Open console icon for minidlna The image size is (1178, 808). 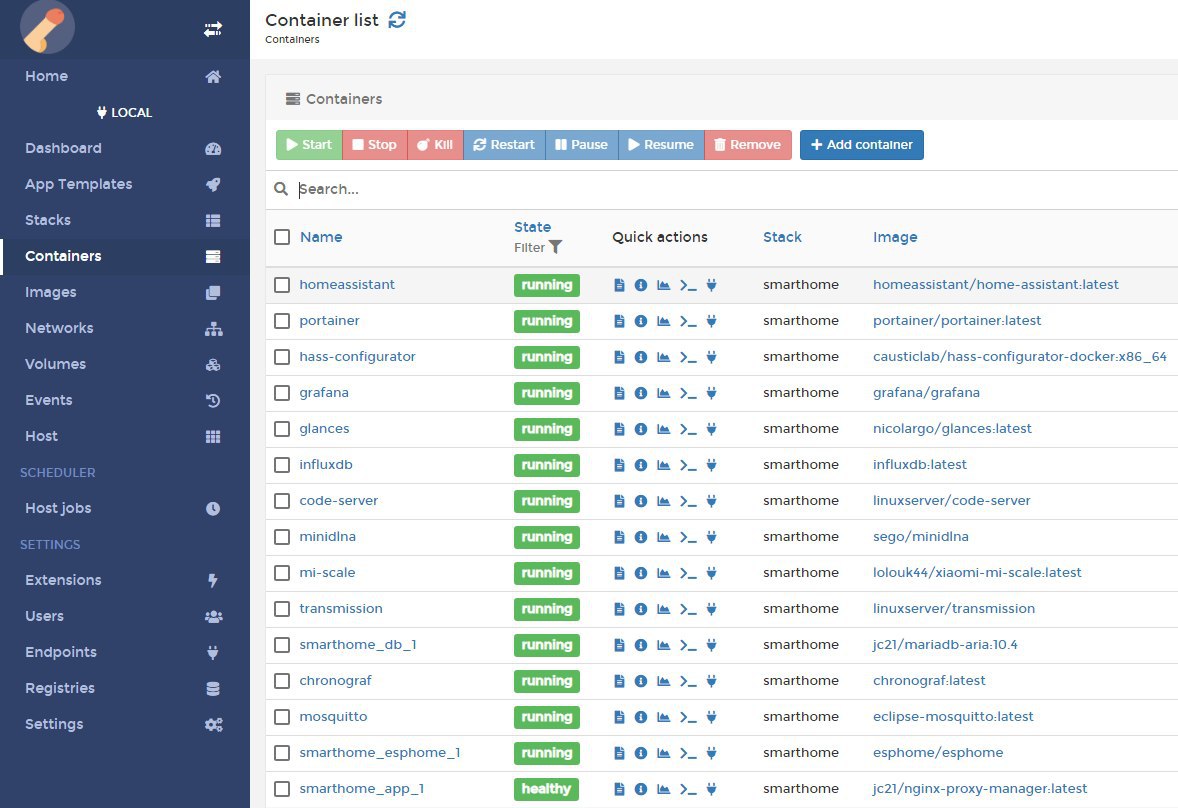[x=688, y=538]
